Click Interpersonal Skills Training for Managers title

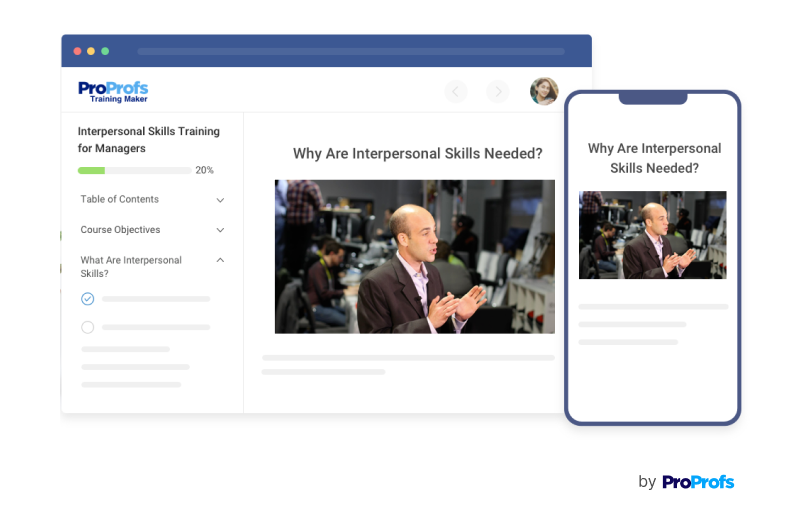point(149,140)
